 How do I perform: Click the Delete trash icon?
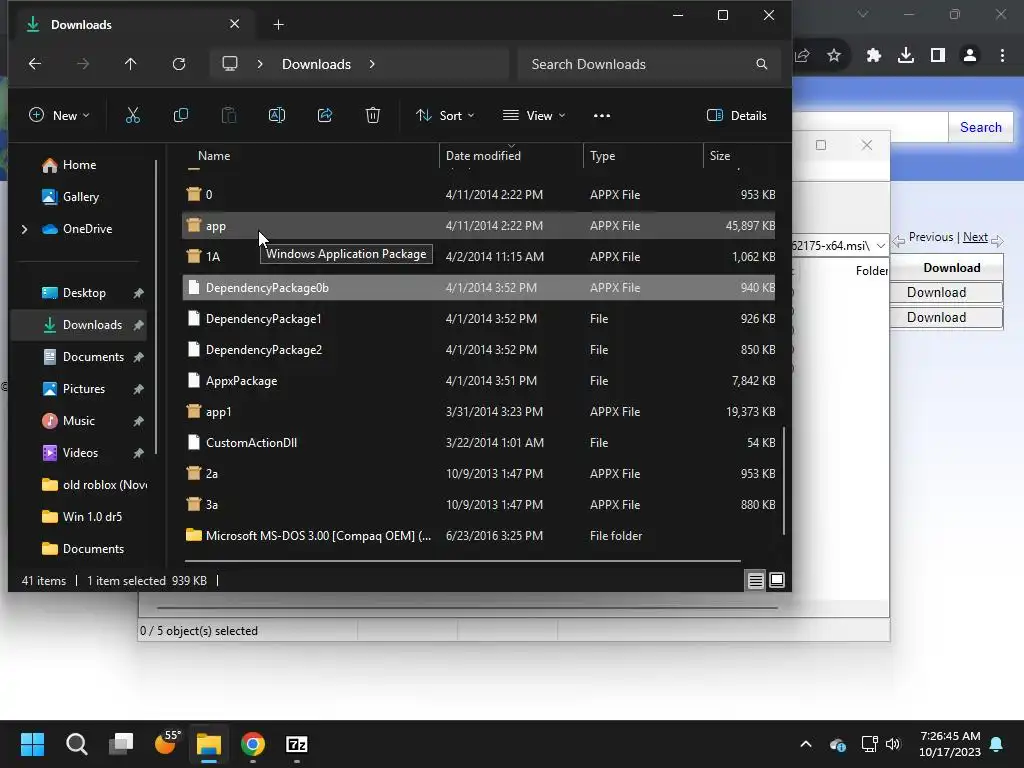coord(373,116)
